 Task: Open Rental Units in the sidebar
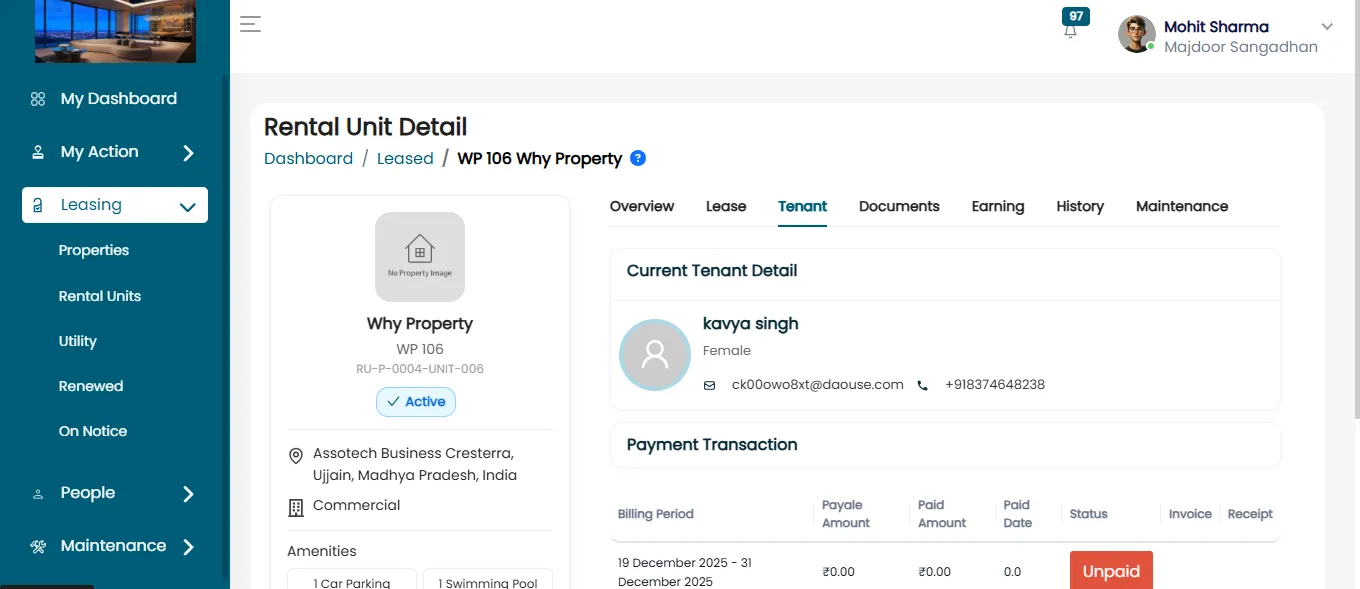coord(100,296)
